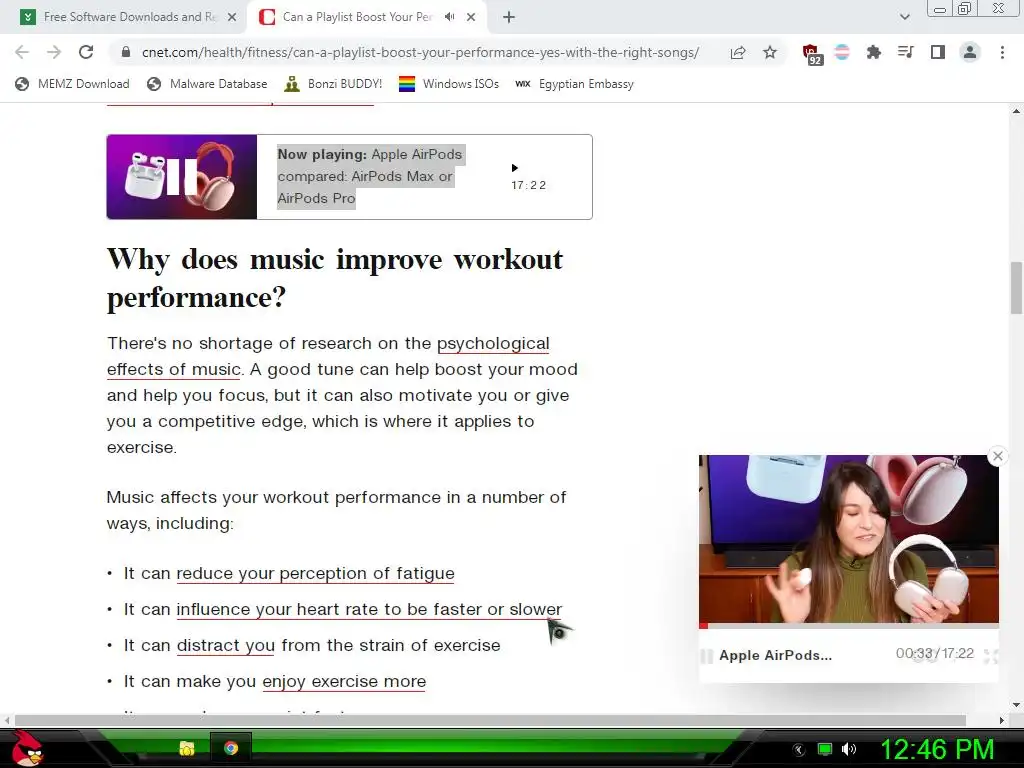Close the Can a Playlist Boost tab
The width and height of the screenshot is (1024, 768).
tap(471, 17)
